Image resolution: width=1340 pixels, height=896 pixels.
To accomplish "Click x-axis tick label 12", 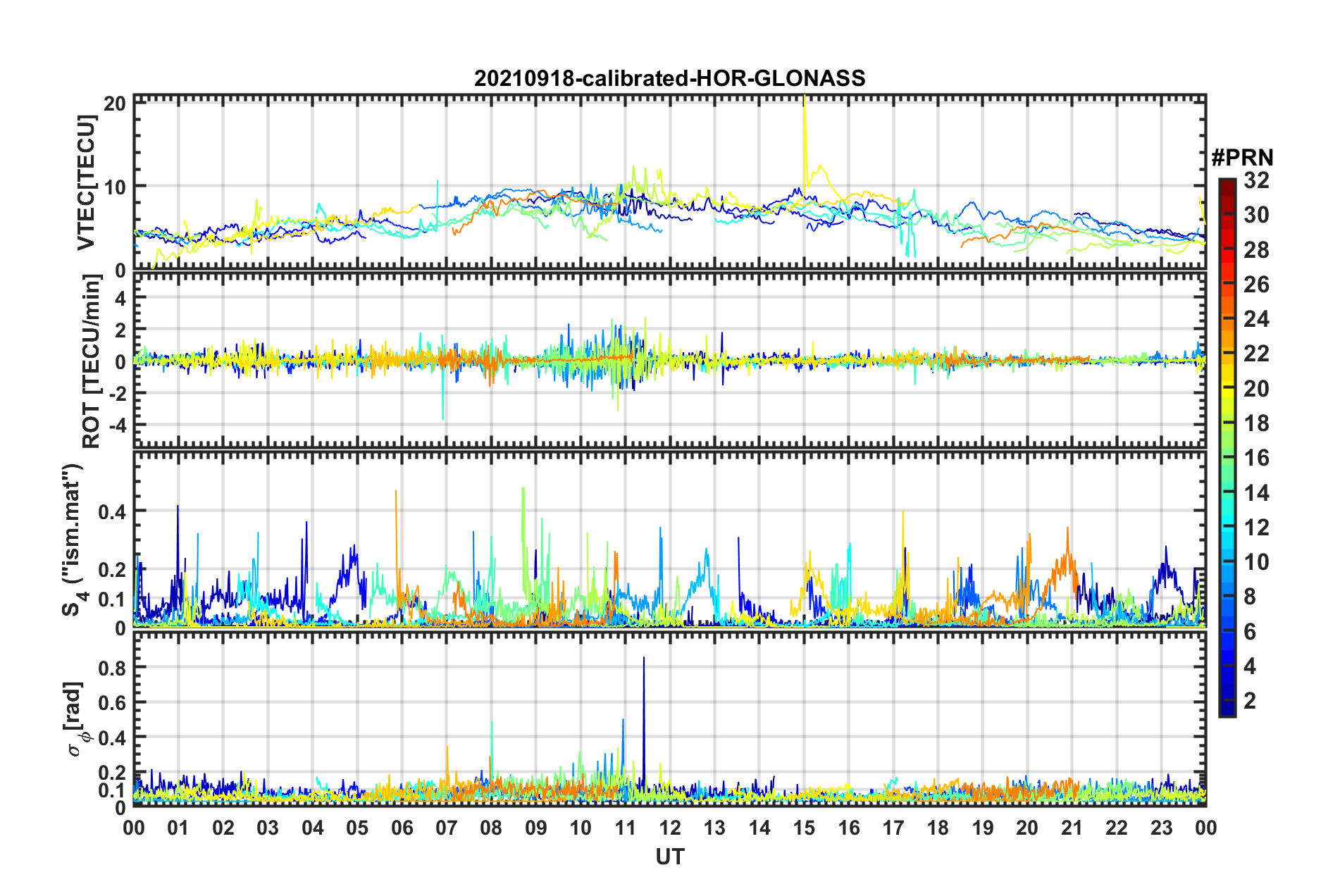I will 669,828.
